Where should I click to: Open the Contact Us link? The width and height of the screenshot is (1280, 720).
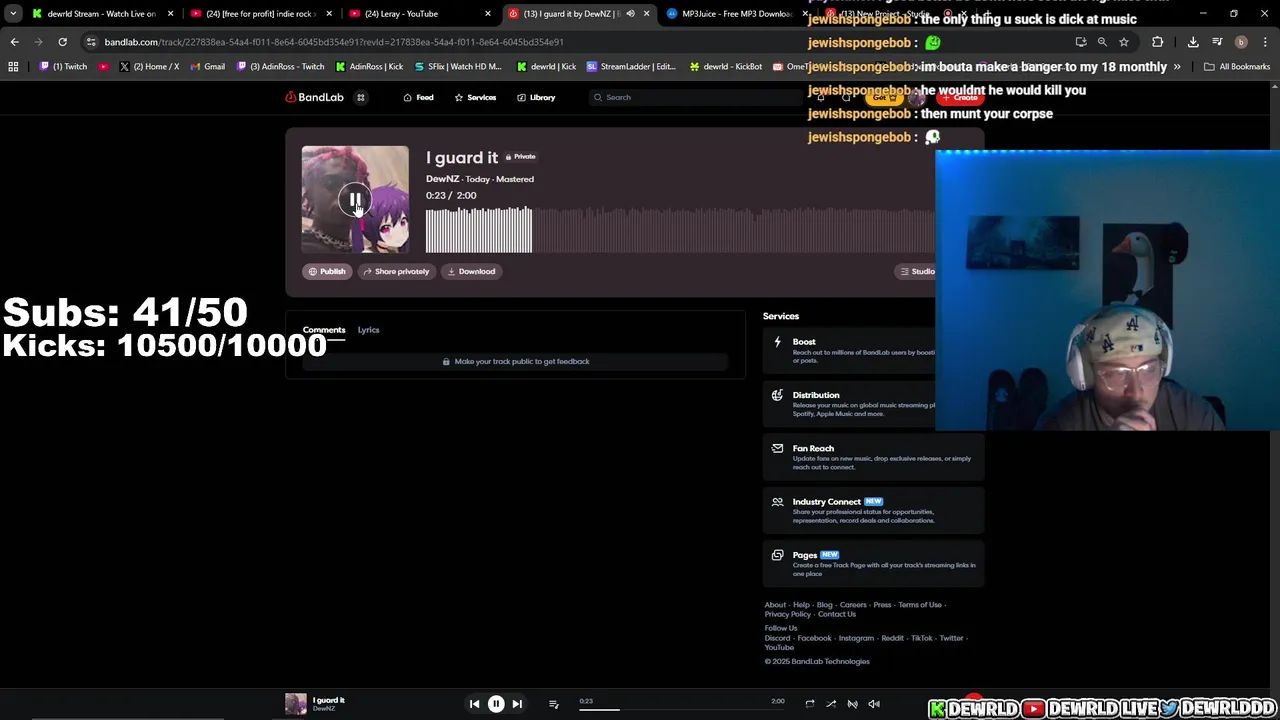pos(837,614)
